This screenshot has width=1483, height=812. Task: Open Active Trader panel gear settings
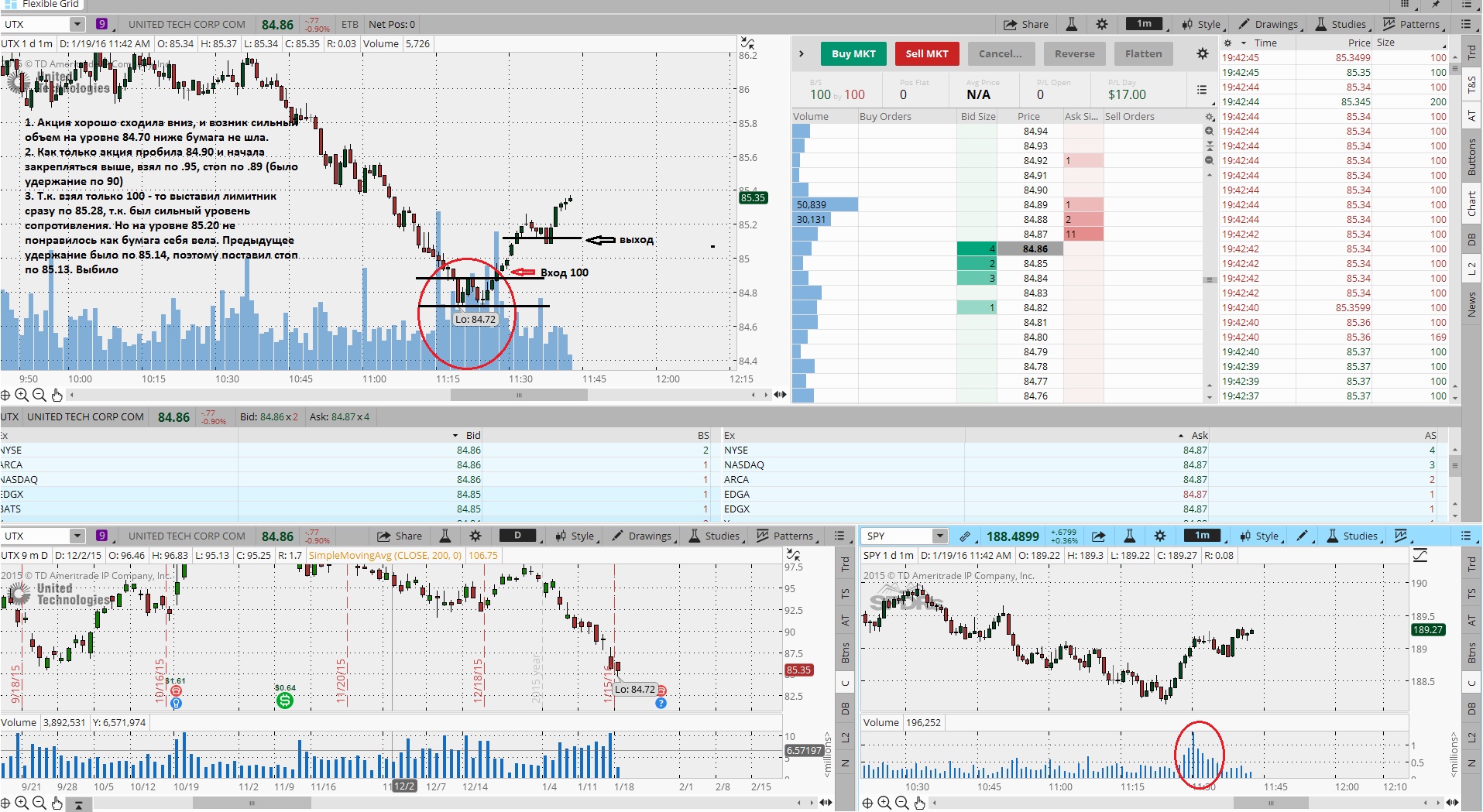(x=1202, y=53)
